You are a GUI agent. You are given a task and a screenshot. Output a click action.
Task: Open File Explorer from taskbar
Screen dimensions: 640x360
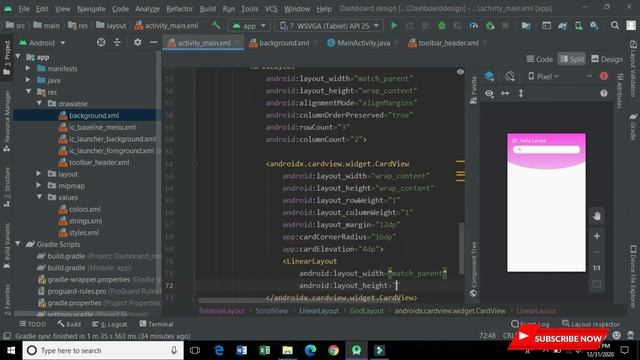coord(287,350)
